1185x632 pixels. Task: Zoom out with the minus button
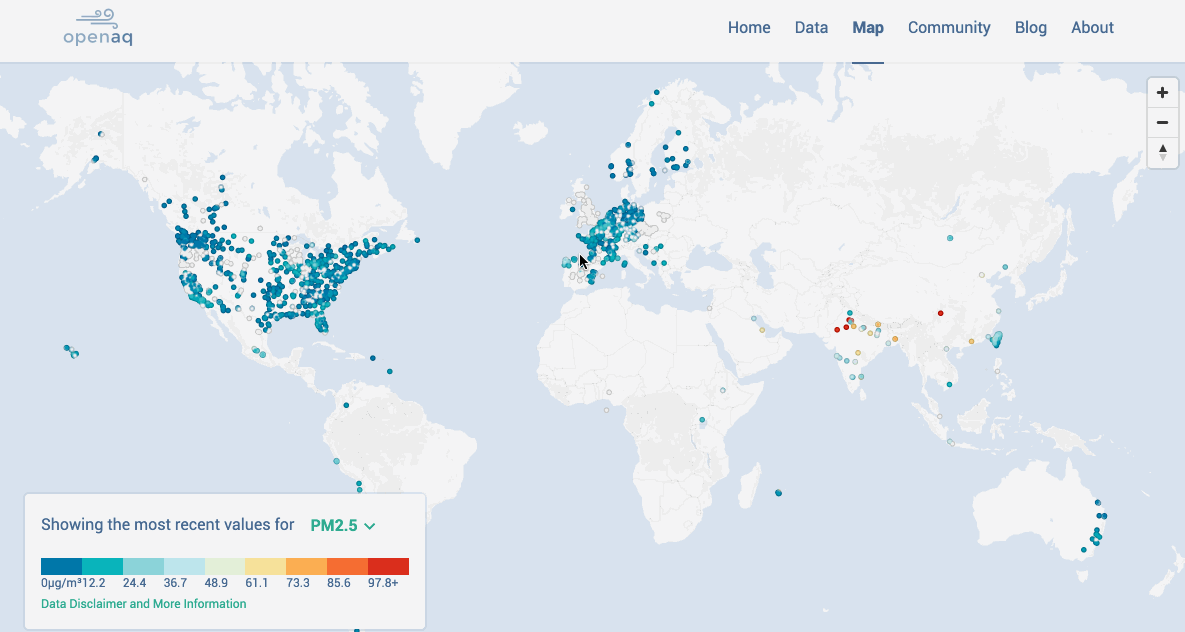pyautogui.click(x=1162, y=123)
